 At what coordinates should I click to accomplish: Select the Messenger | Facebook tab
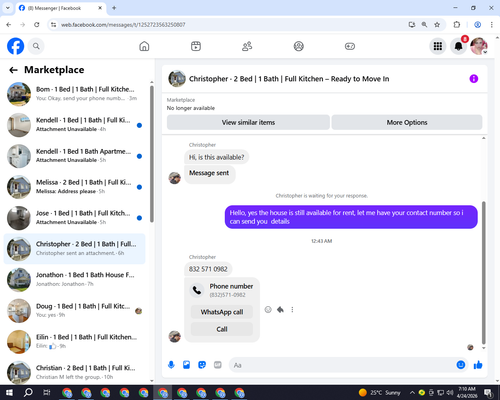pos(60,8)
